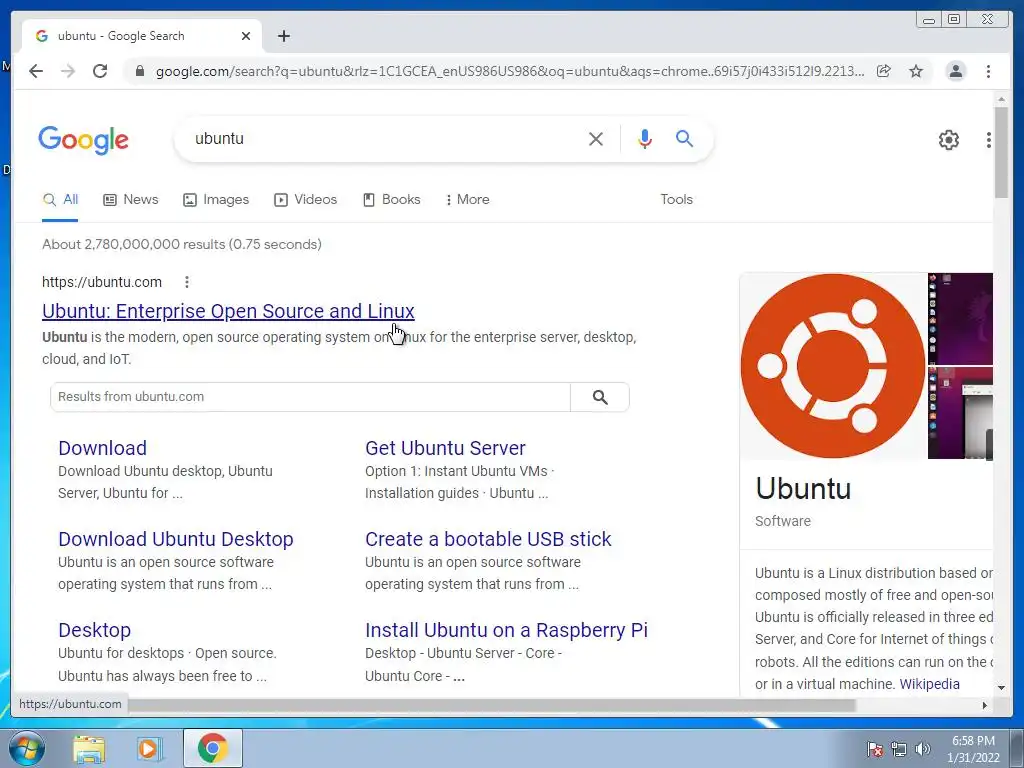Screen dimensions: 1024x768
Task: Click the lock icon in the address bar
Action: (x=139, y=71)
